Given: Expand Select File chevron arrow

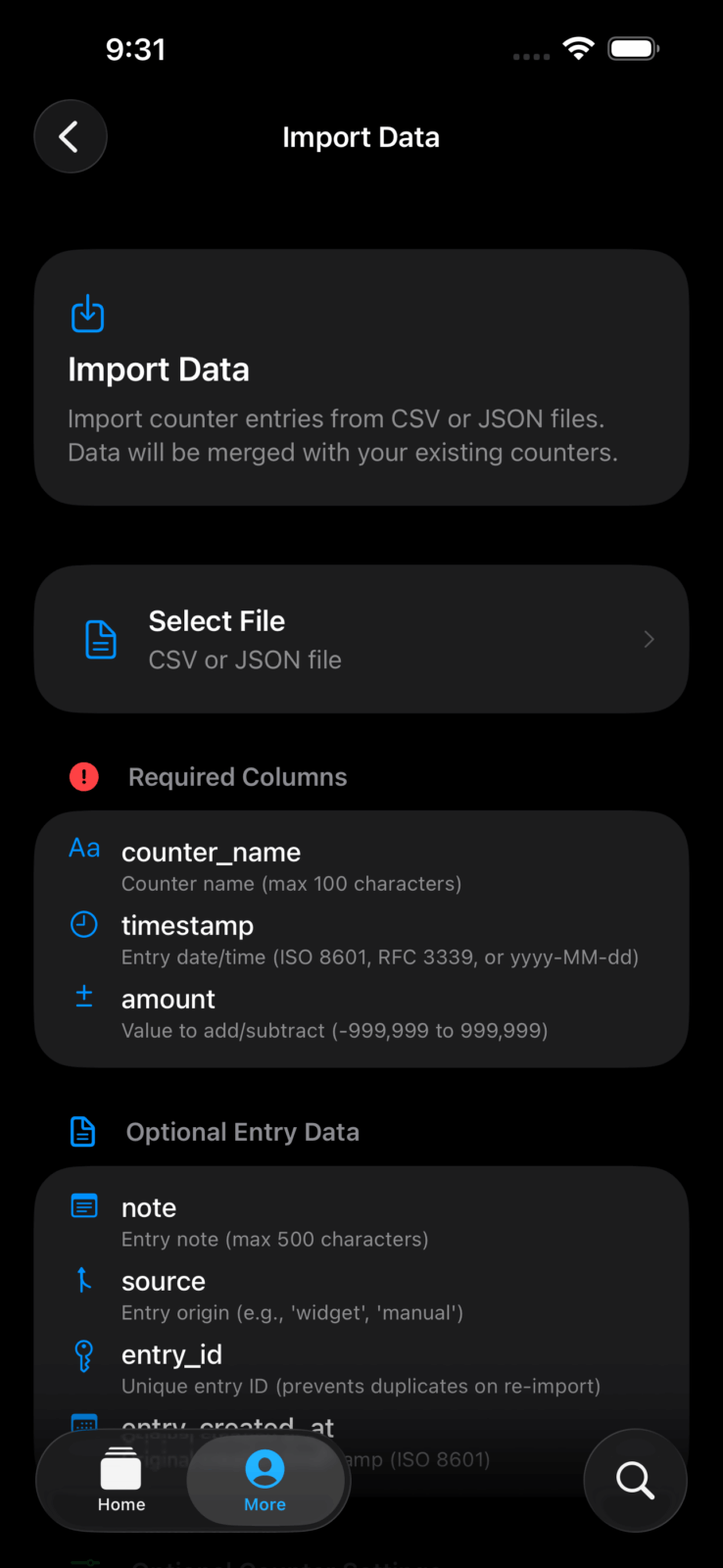Looking at the screenshot, I should (x=649, y=640).
